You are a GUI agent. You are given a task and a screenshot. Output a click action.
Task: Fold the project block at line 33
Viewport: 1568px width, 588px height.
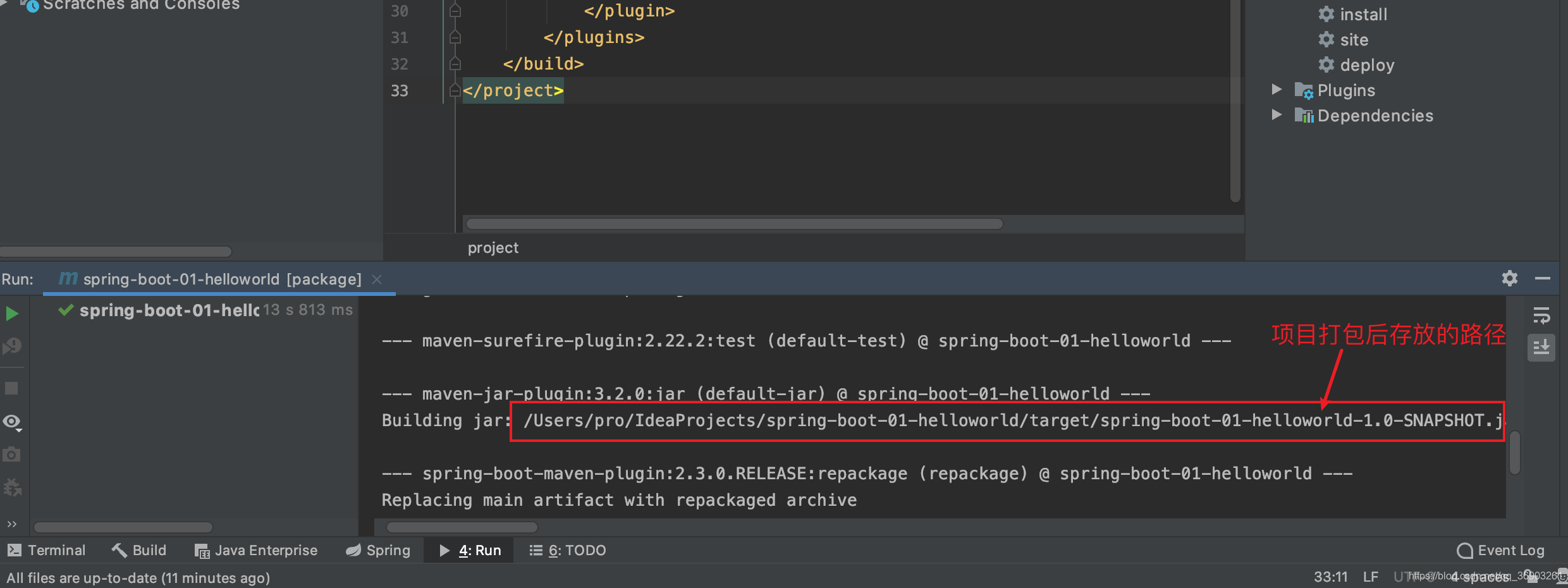click(455, 91)
